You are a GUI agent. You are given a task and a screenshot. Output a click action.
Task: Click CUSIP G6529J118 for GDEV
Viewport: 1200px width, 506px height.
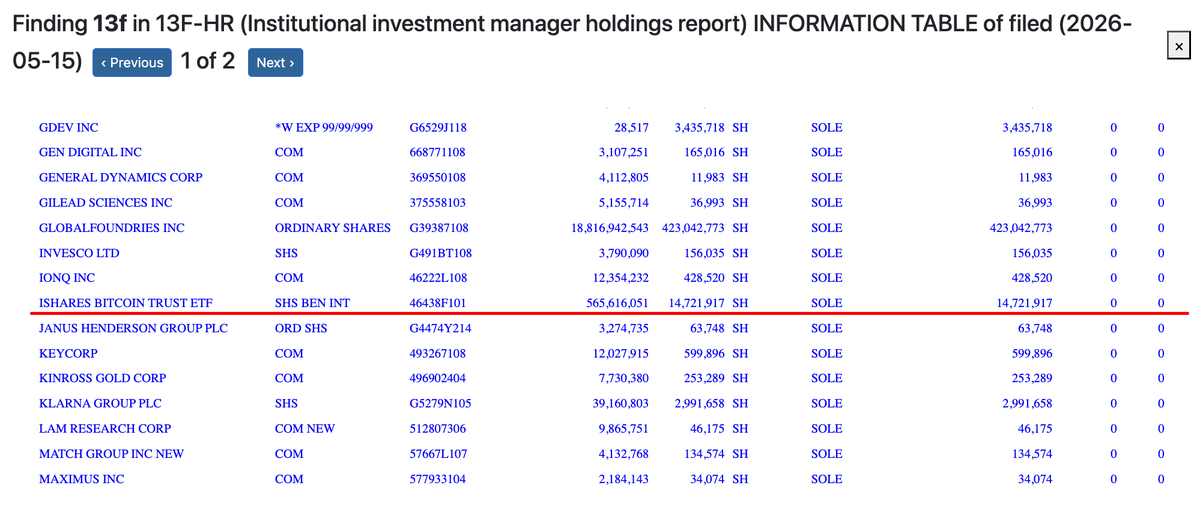(439, 128)
